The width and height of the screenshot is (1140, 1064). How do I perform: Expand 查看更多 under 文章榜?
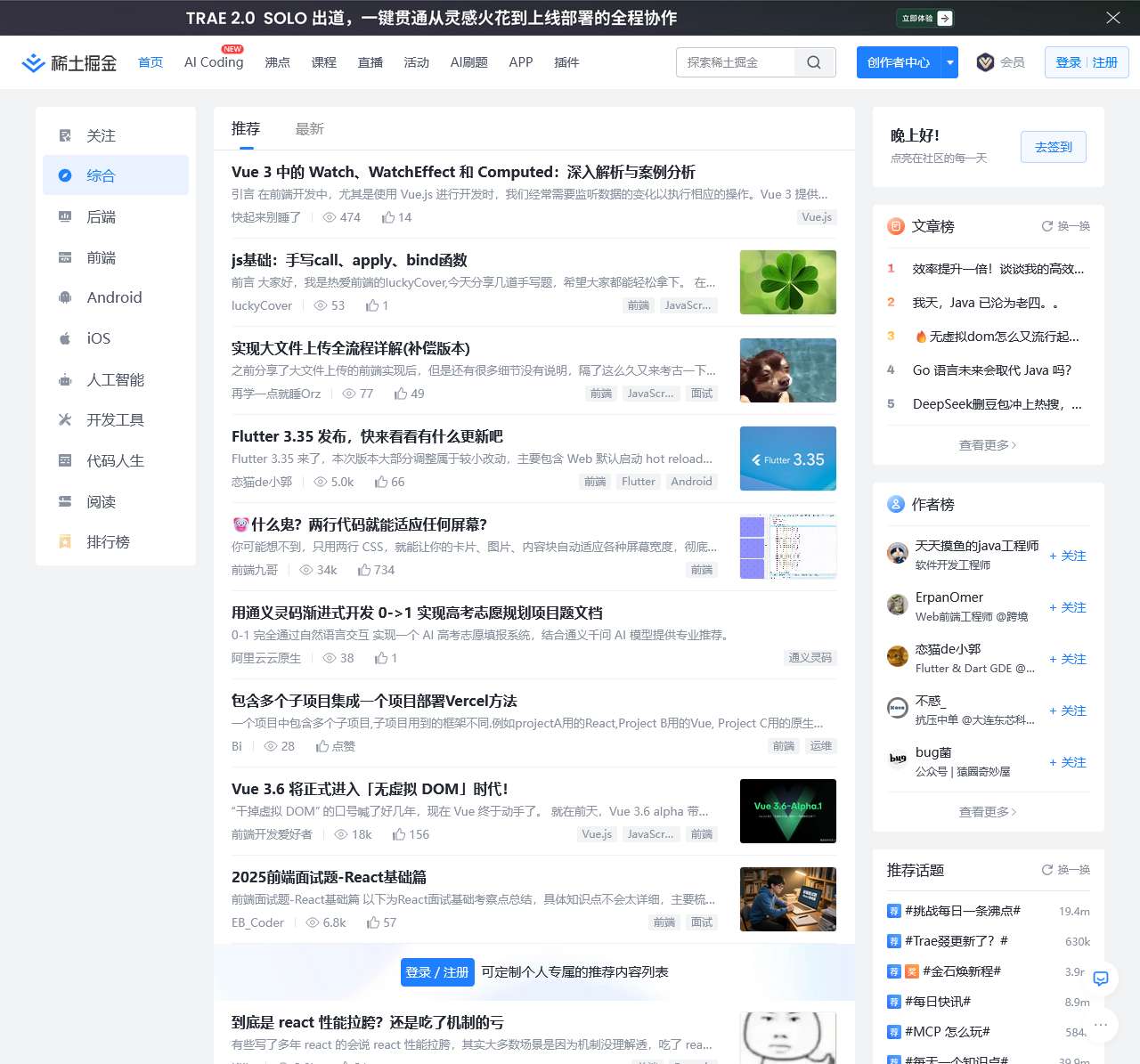click(x=987, y=445)
